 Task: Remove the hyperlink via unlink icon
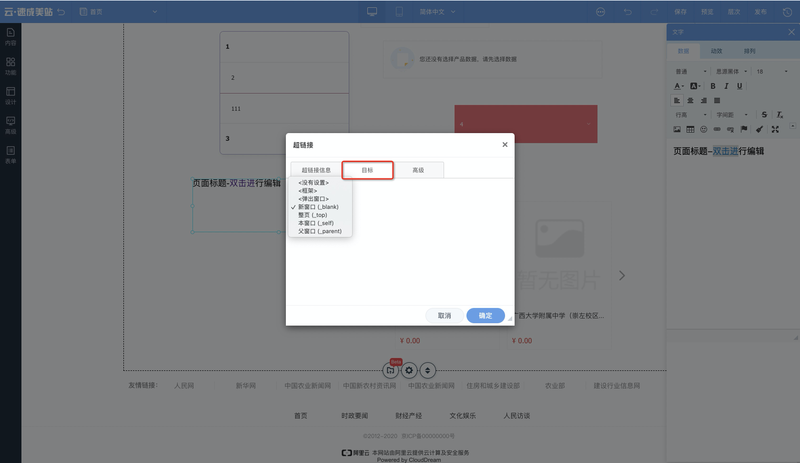tap(730, 129)
